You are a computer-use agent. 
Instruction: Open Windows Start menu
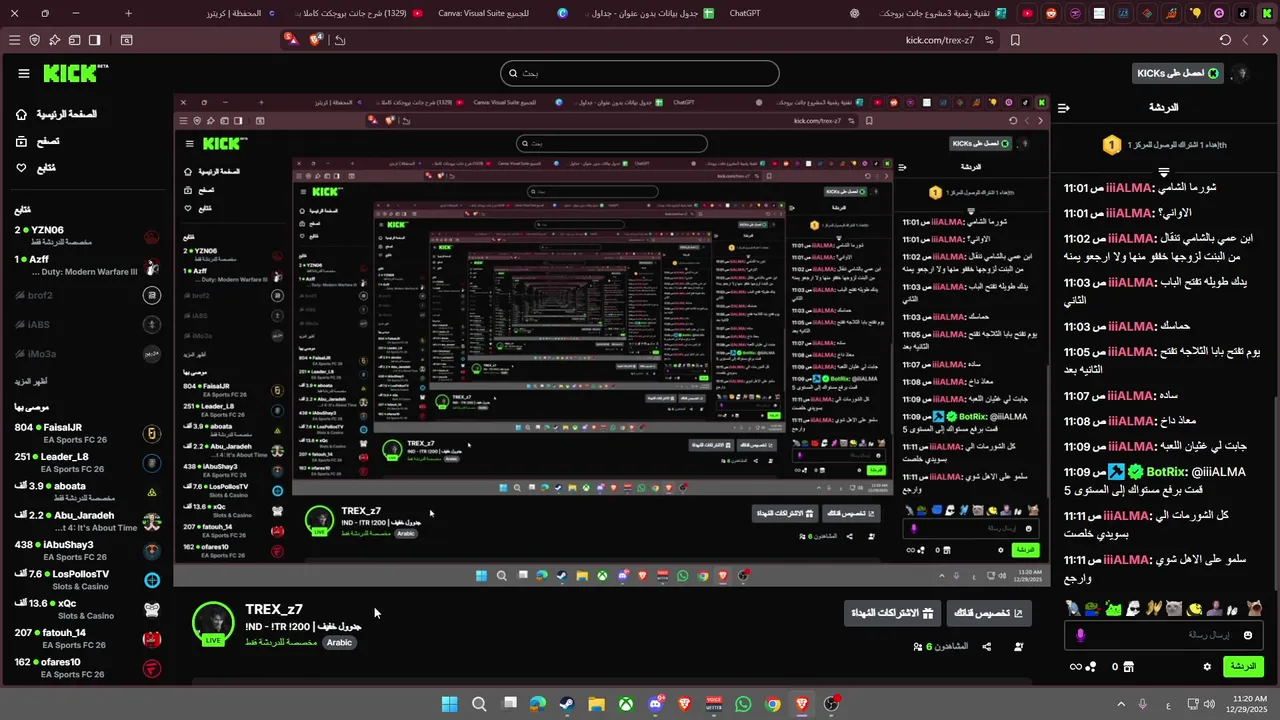click(x=449, y=704)
